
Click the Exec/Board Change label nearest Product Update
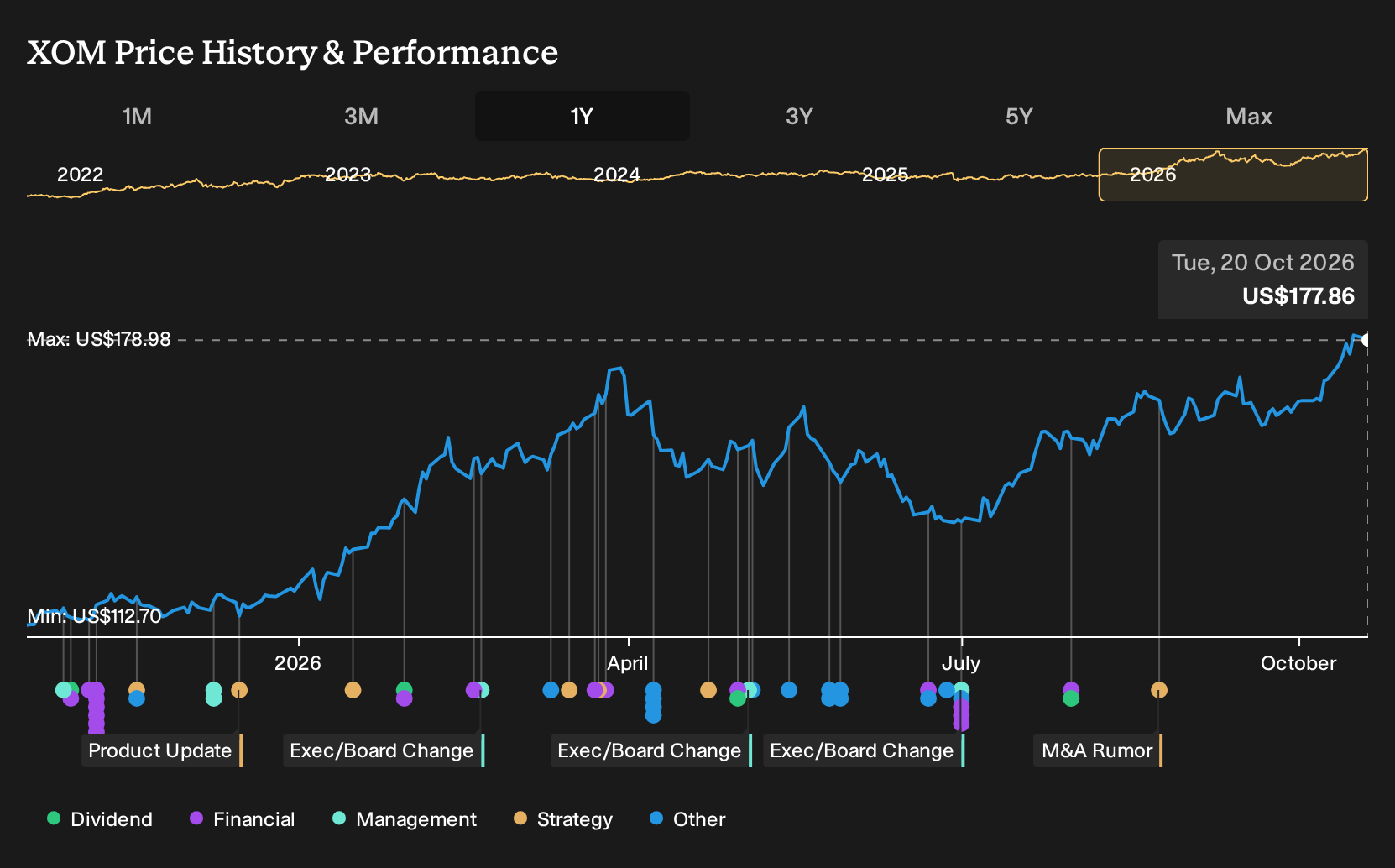(384, 750)
